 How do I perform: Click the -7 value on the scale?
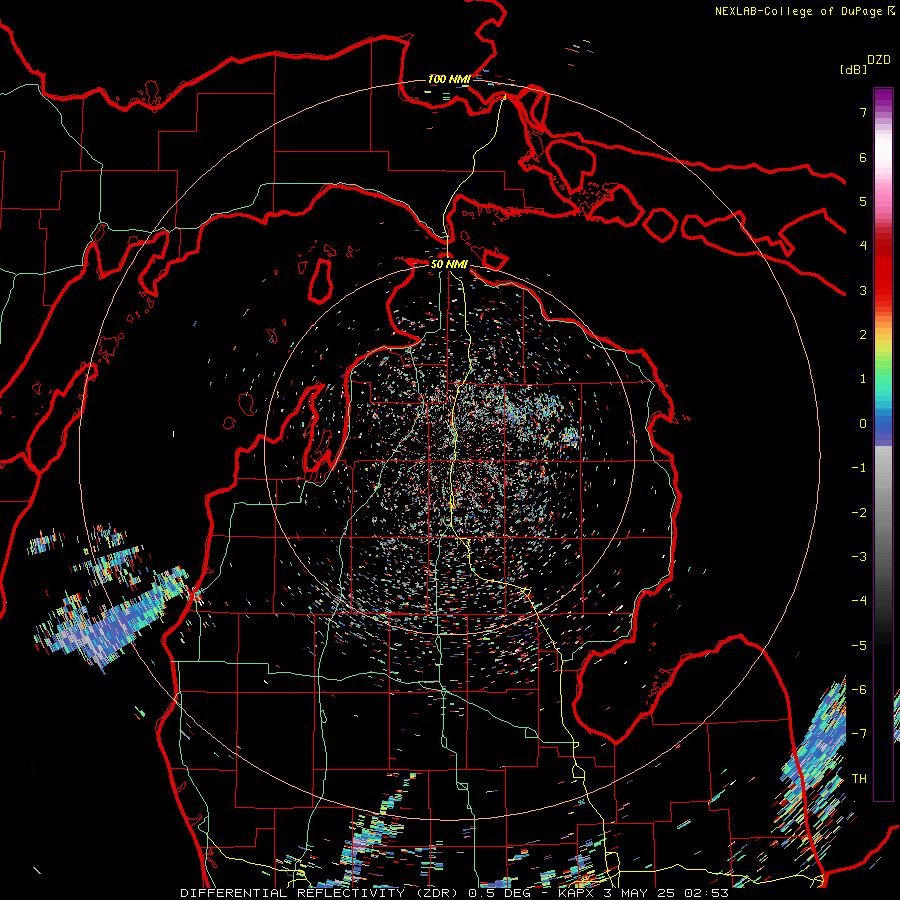click(859, 734)
